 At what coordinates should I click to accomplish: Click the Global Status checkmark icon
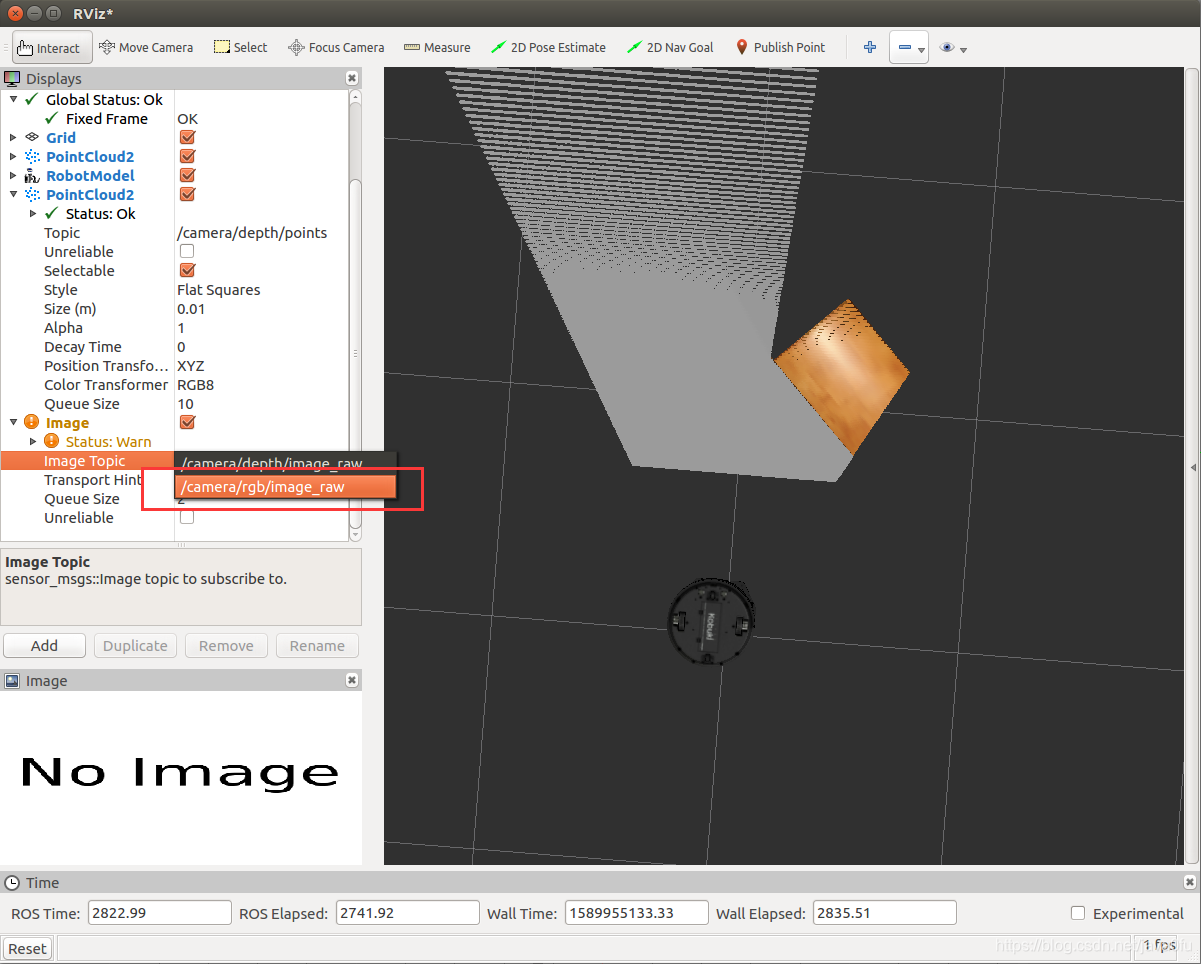(x=32, y=99)
